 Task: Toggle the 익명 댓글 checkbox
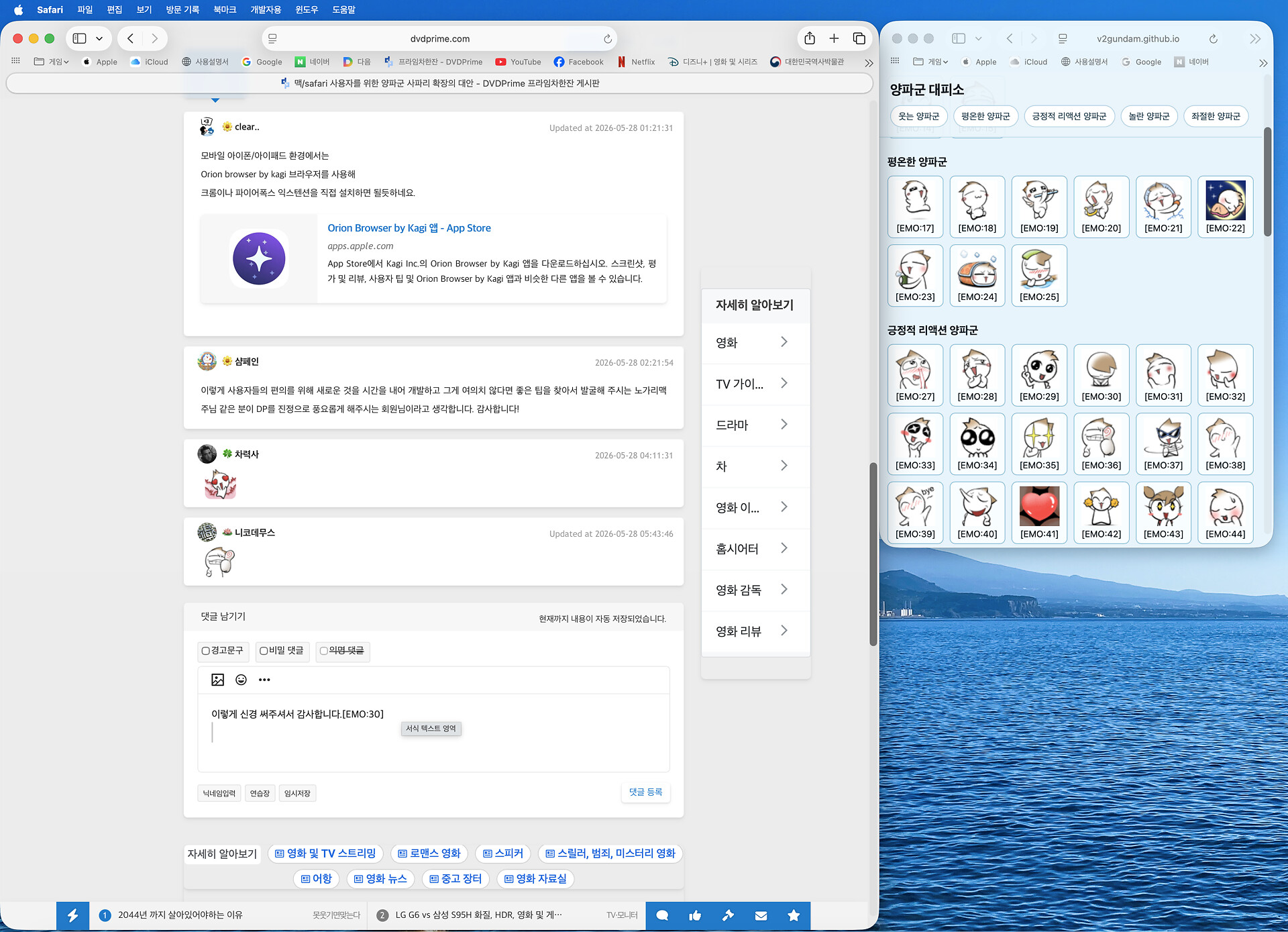point(323,651)
